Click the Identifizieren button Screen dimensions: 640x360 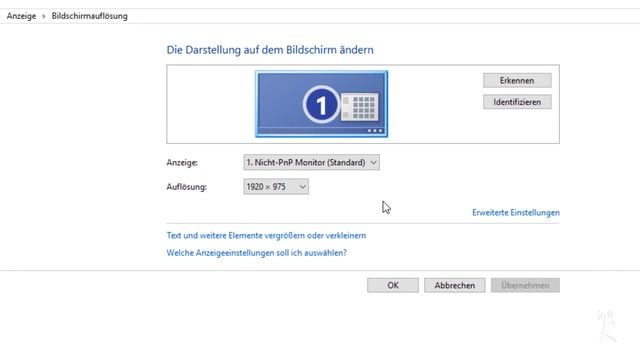(517, 102)
